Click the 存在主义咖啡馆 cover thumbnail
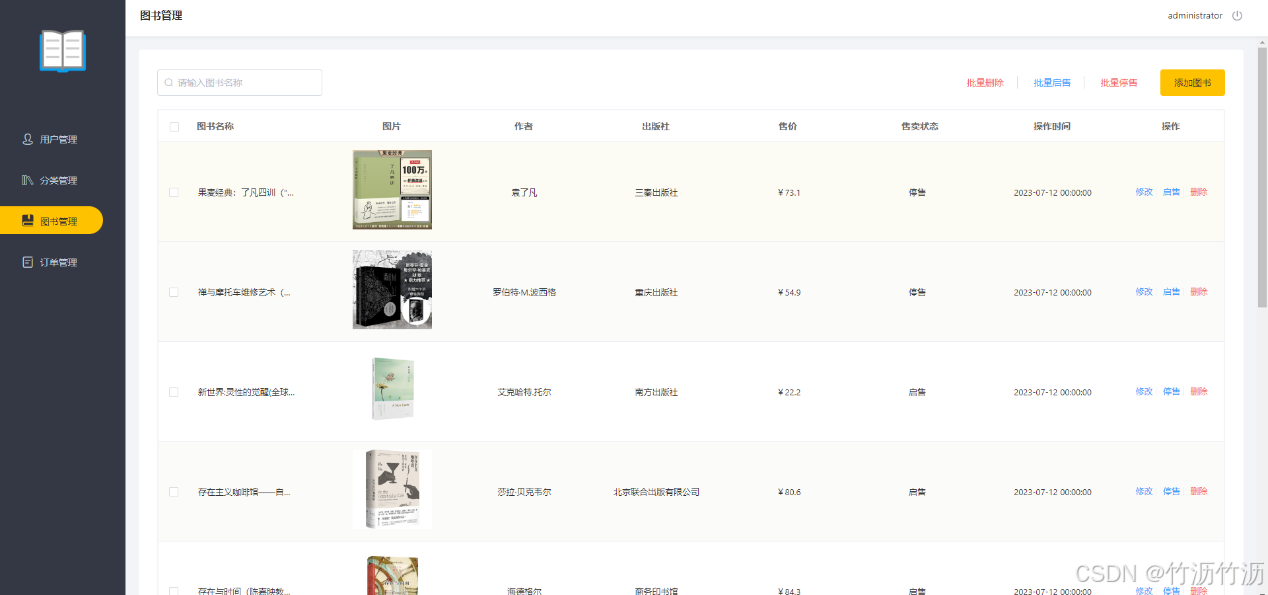The height and width of the screenshot is (595, 1268). point(392,489)
